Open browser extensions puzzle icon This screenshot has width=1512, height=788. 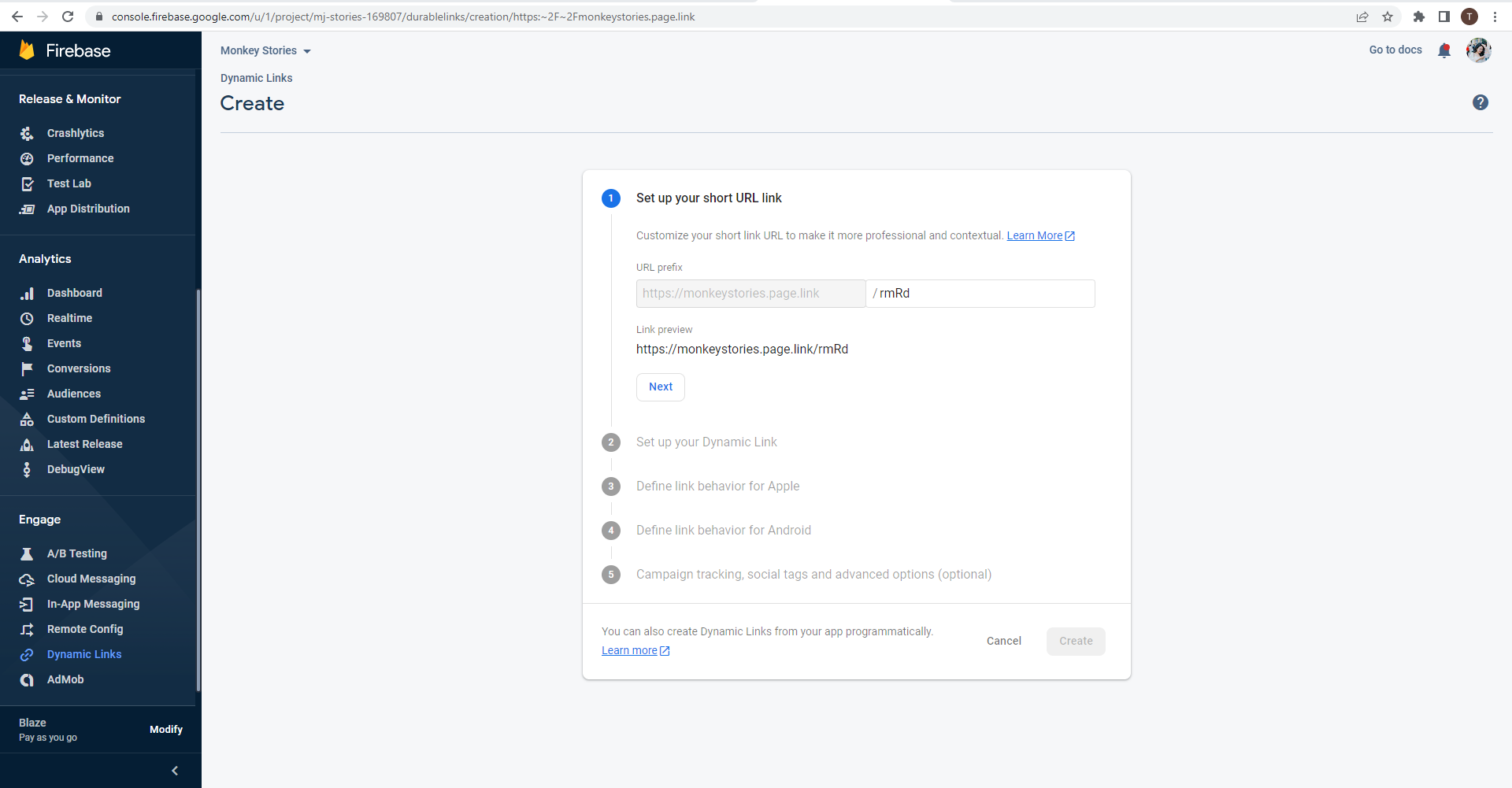click(x=1419, y=17)
